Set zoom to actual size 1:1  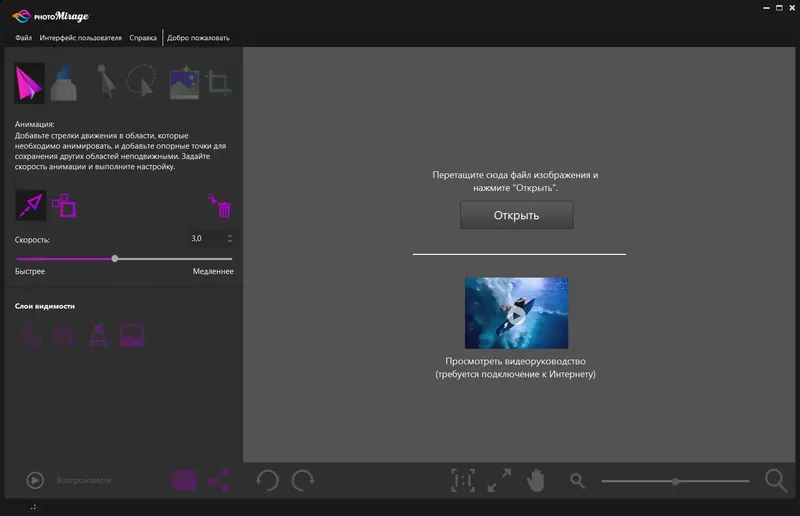(x=463, y=480)
